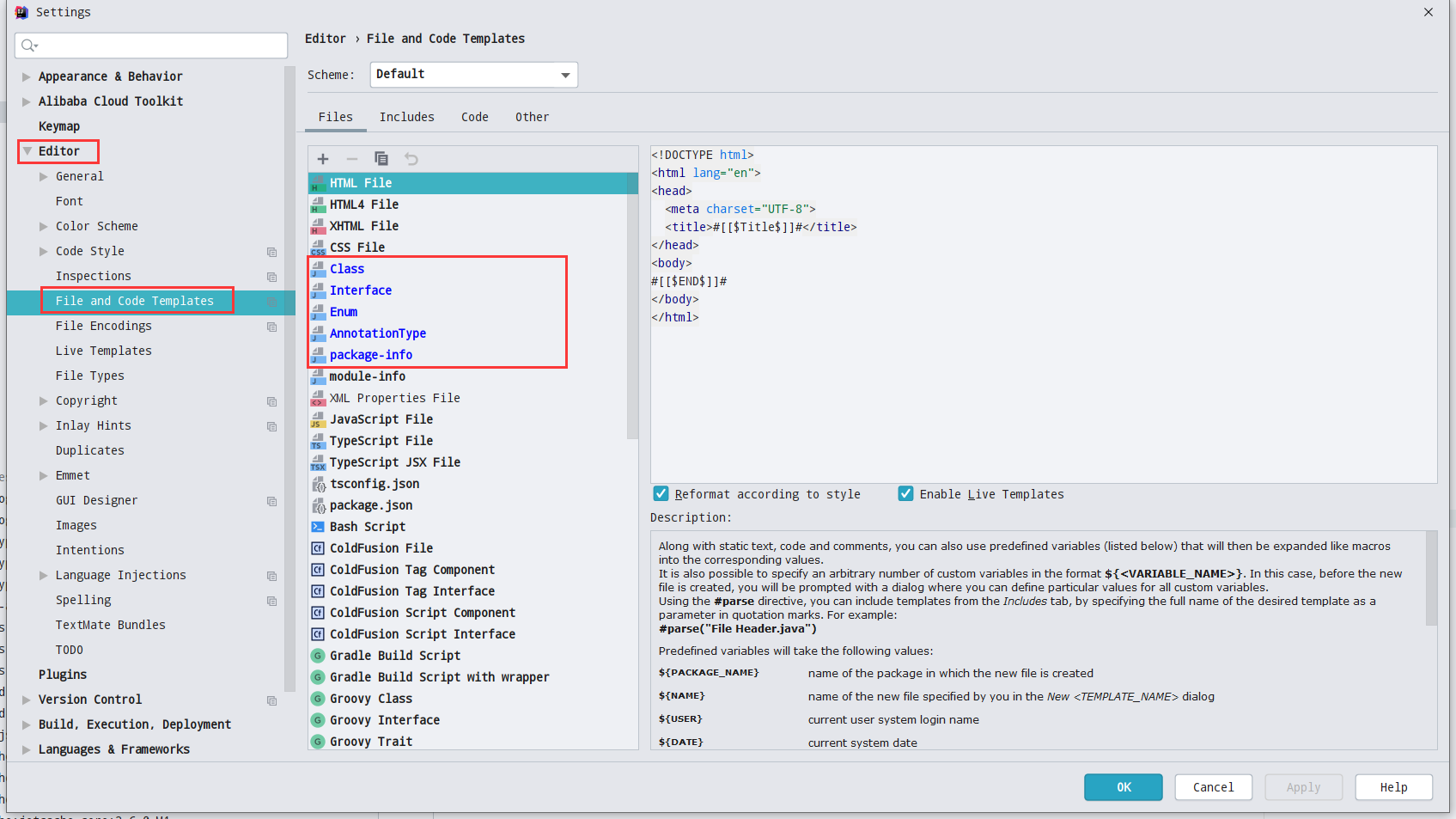
Task: Select the module-info template
Action: (368, 376)
